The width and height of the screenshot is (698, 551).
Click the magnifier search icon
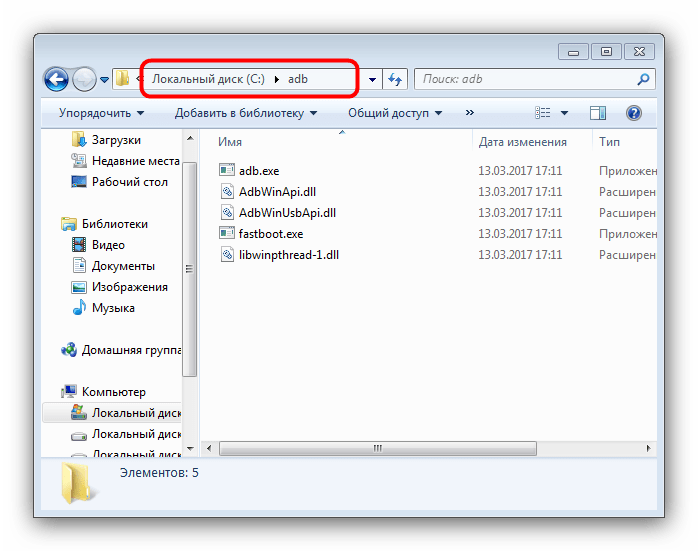[x=644, y=79]
